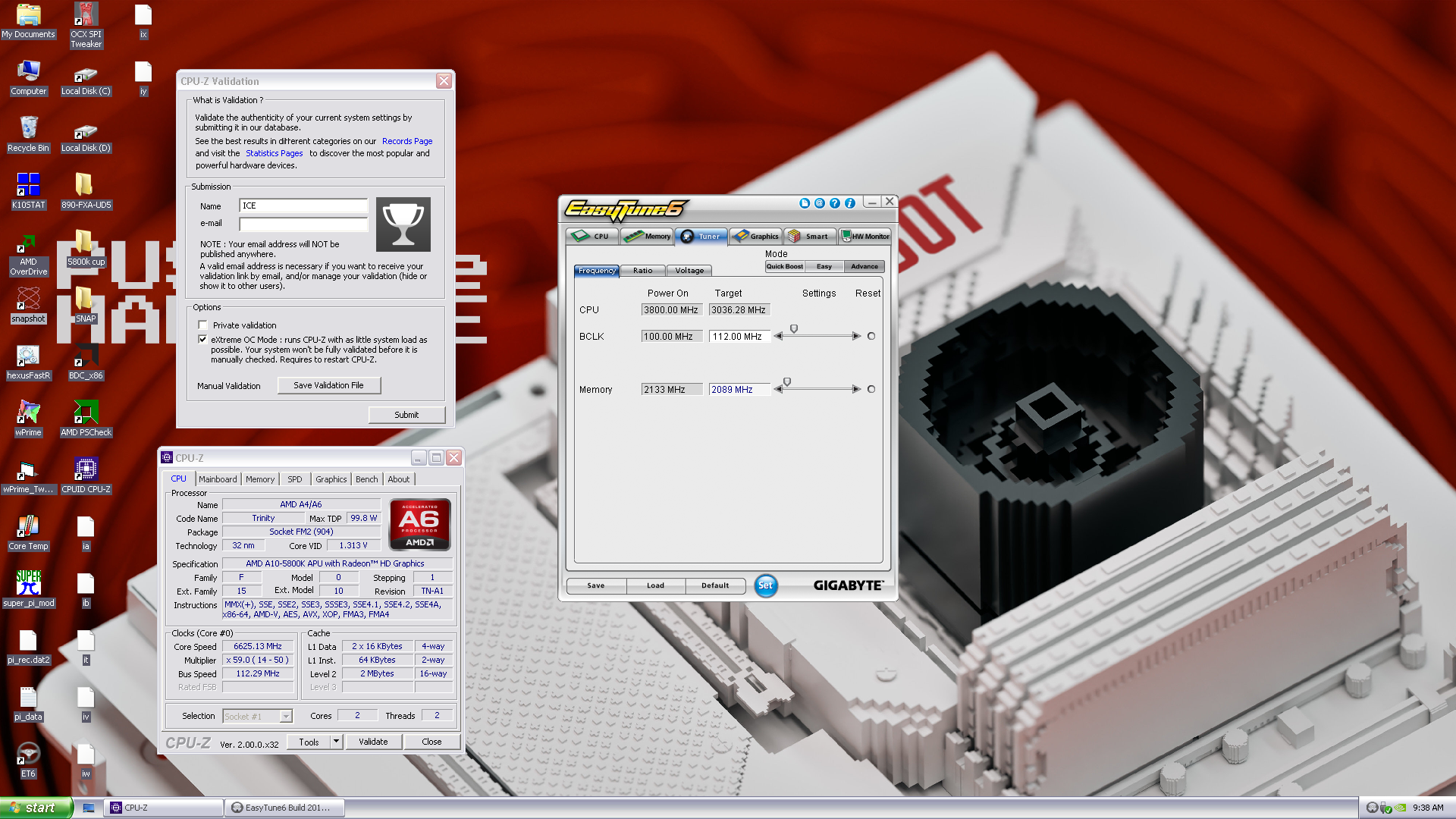1456x819 pixels.
Task: Click Memory reset radio button
Action: [x=871, y=389]
